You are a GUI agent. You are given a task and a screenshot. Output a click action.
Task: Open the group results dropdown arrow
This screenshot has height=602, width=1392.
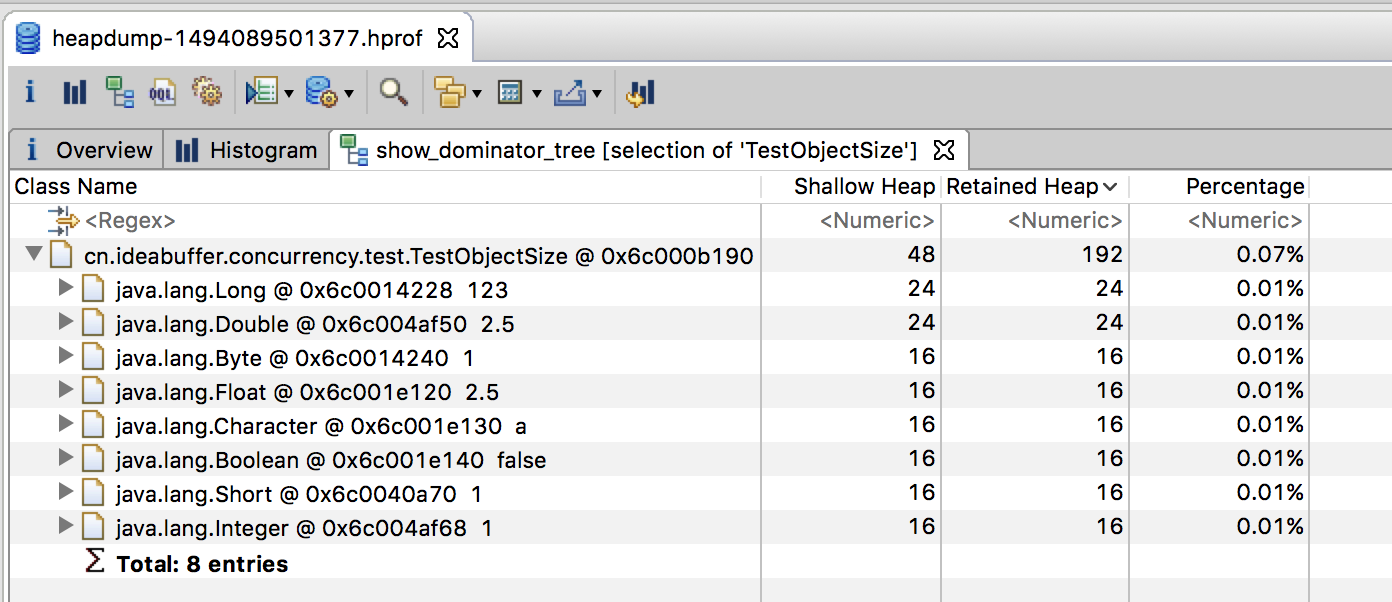point(477,94)
